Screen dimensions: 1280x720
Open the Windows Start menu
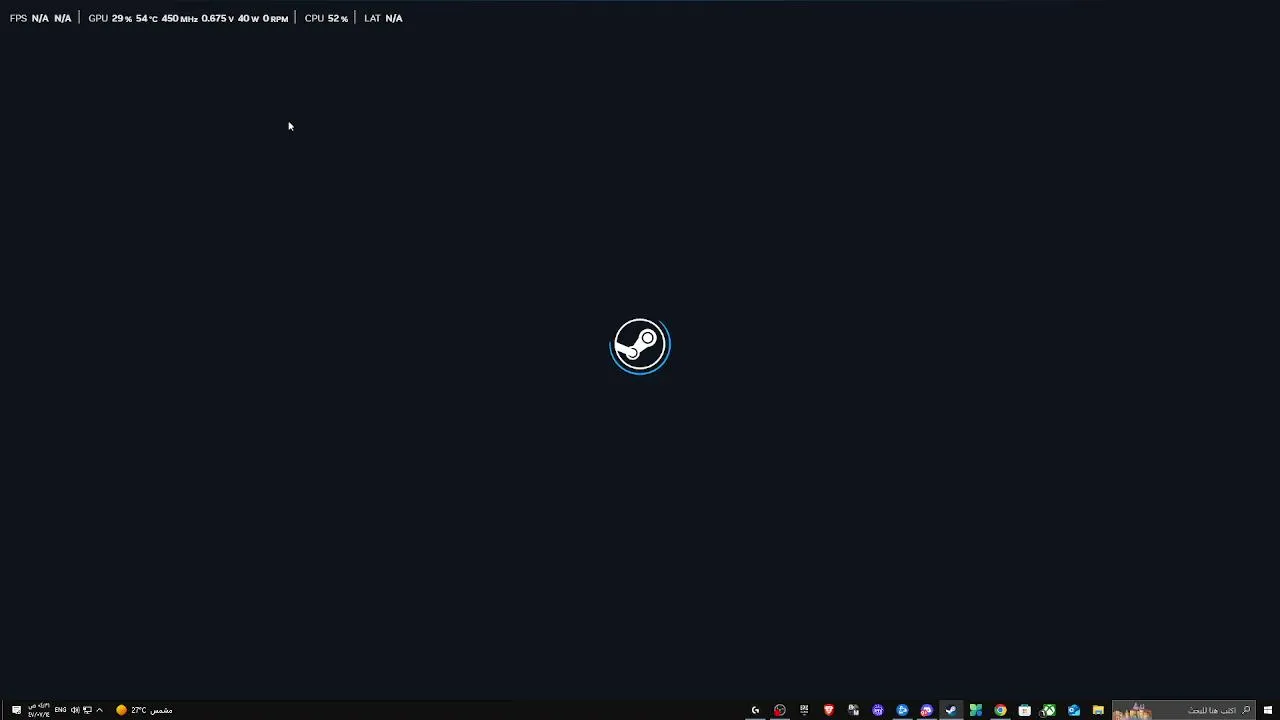[x=1268, y=710]
